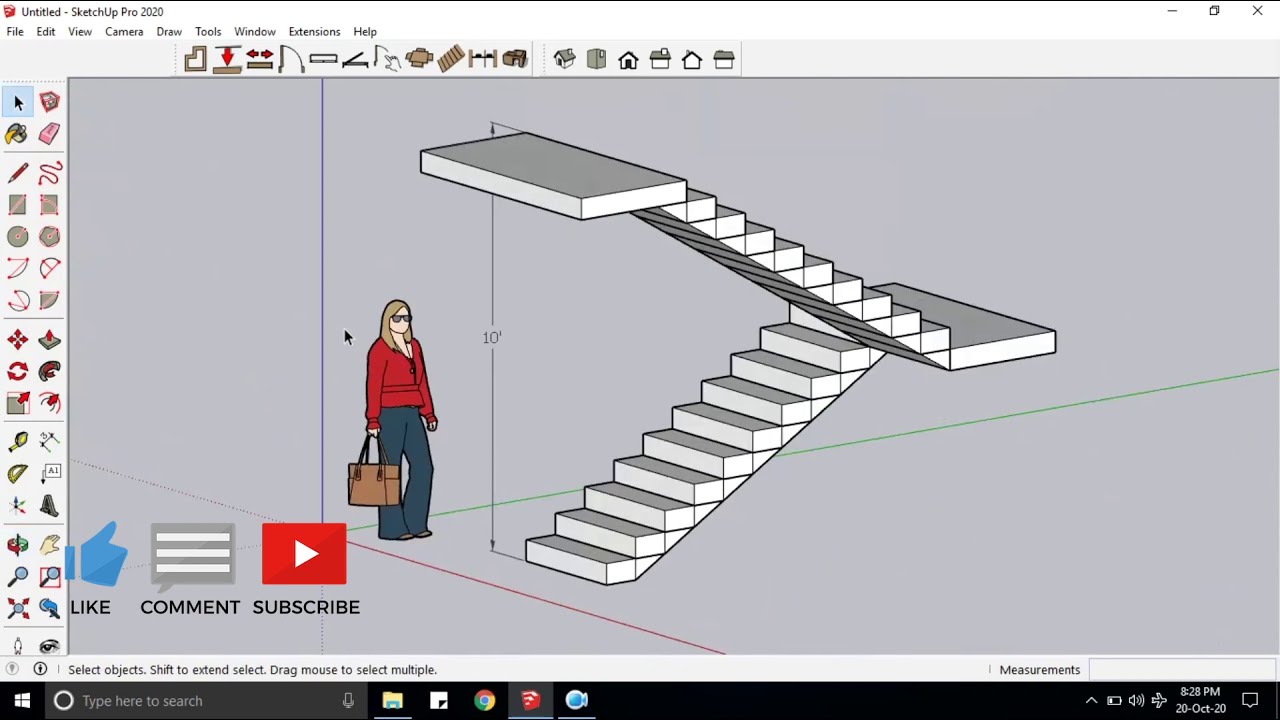The height and width of the screenshot is (720, 1280).
Task: Open the View menu
Action: click(80, 32)
